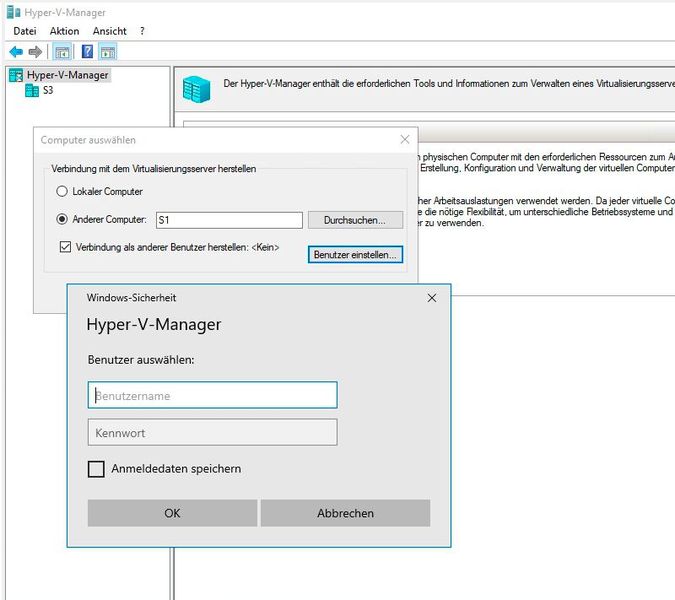Screen dimensions: 675x600
Task: Open the Datei menu
Action: [25, 31]
